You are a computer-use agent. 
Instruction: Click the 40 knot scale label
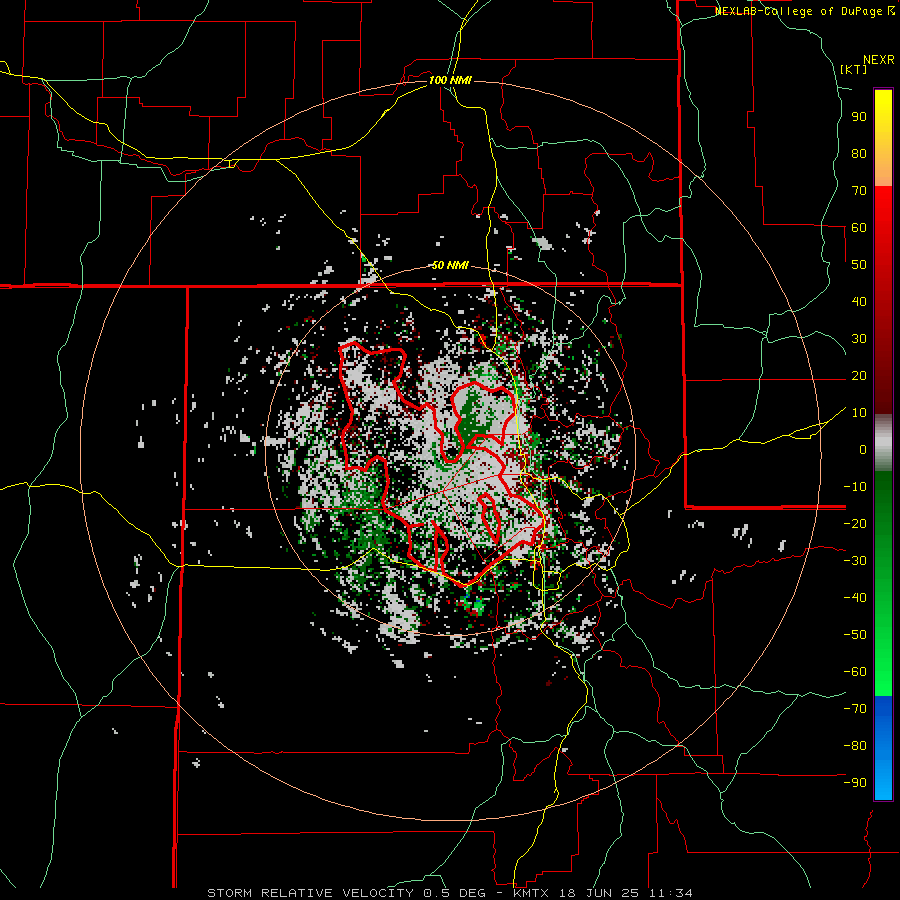click(x=859, y=302)
